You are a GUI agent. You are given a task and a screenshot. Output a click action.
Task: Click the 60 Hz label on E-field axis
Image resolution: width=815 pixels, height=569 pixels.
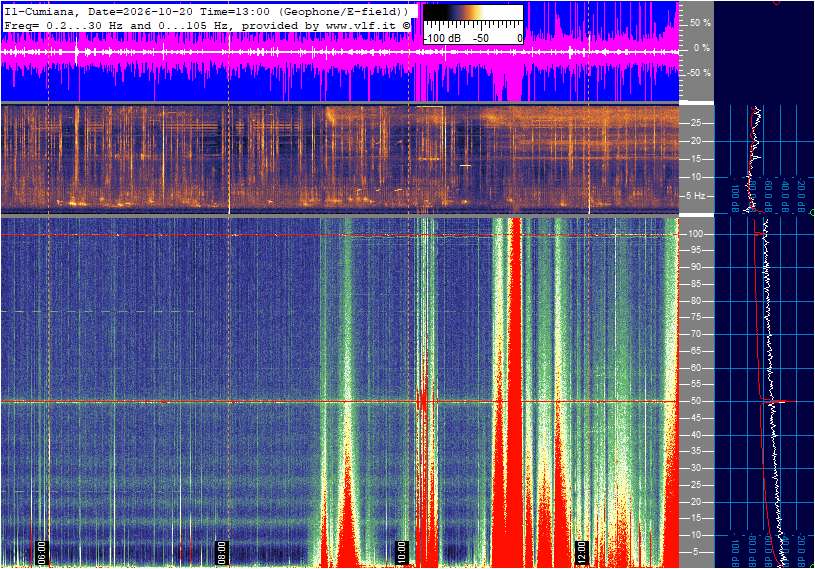pos(695,368)
